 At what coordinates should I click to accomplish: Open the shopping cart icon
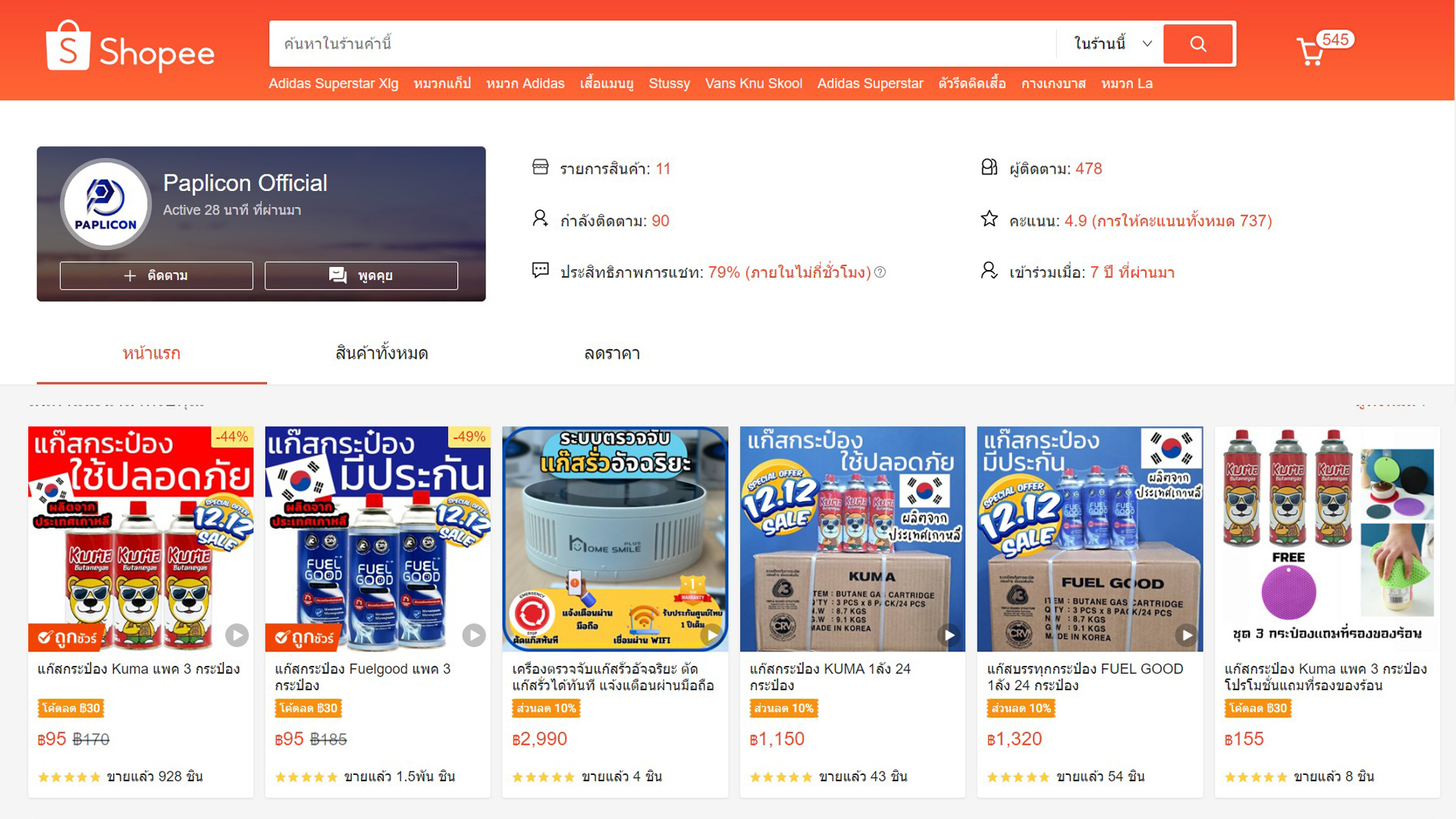coord(1310,51)
